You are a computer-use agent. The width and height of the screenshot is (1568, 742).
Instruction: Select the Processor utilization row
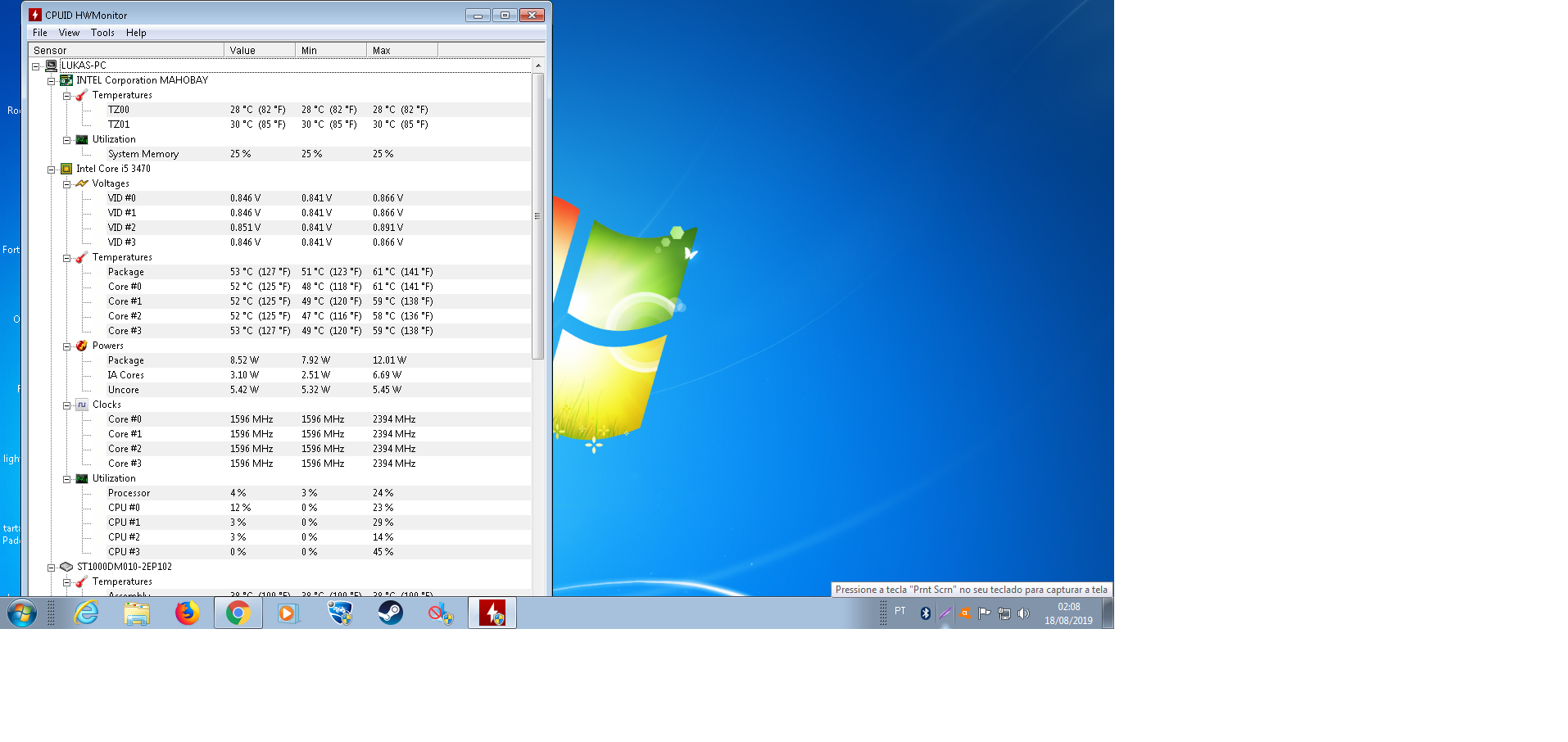coord(280,493)
